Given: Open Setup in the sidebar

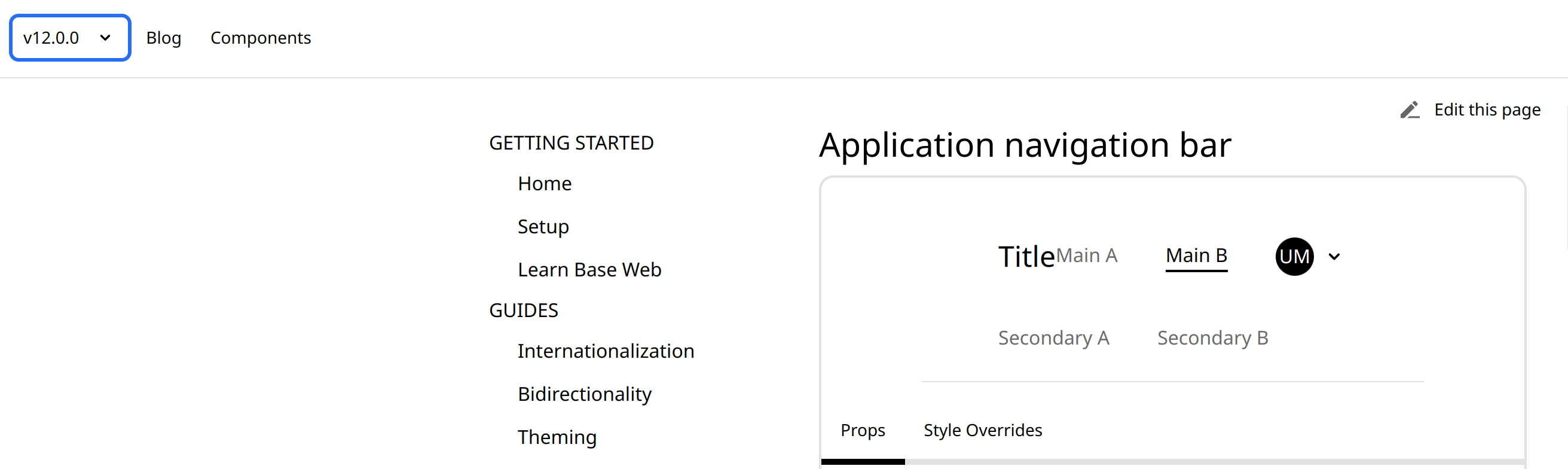Looking at the screenshot, I should tap(543, 227).
